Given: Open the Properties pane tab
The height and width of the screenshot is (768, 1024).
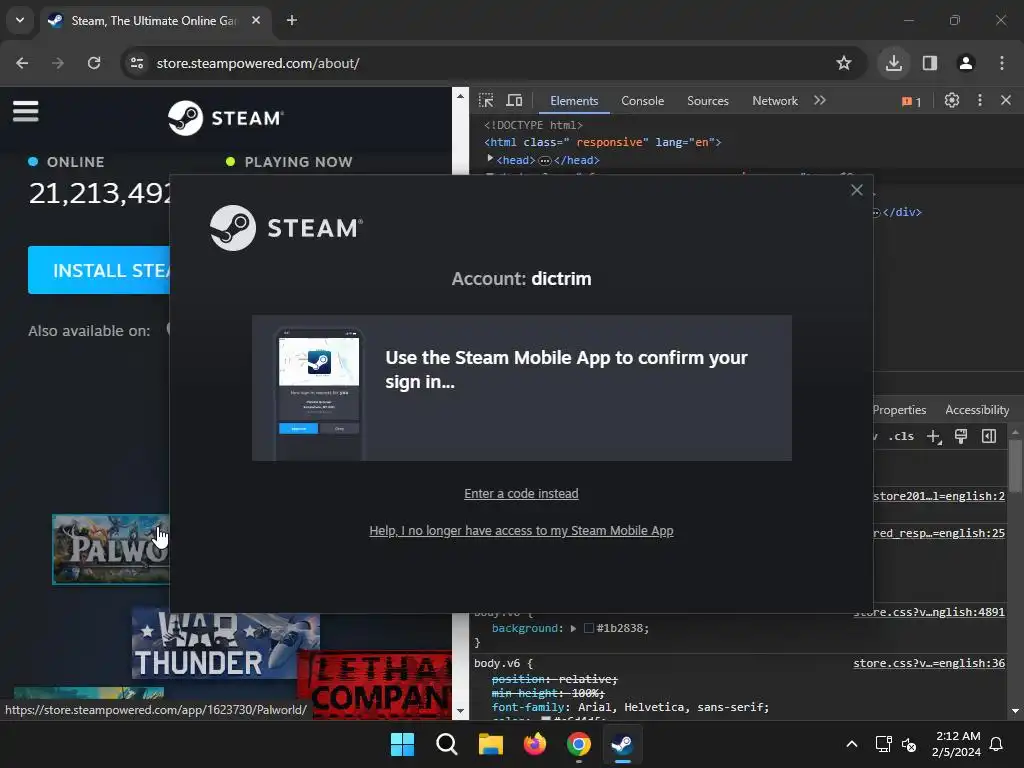Looking at the screenshot, I should coord(899,409).
